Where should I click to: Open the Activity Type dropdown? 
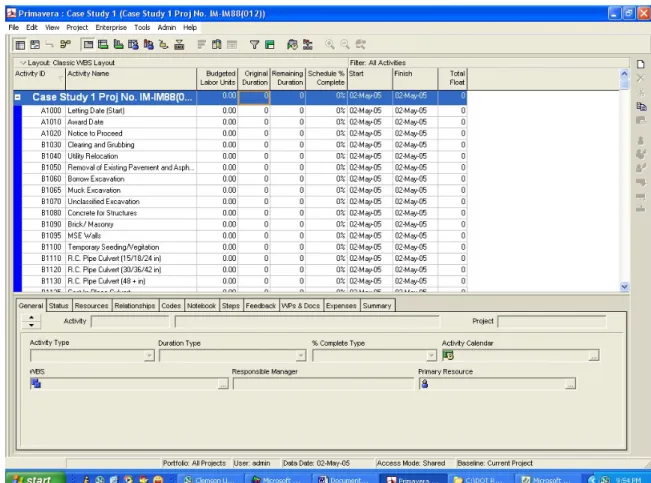point(149,356)
